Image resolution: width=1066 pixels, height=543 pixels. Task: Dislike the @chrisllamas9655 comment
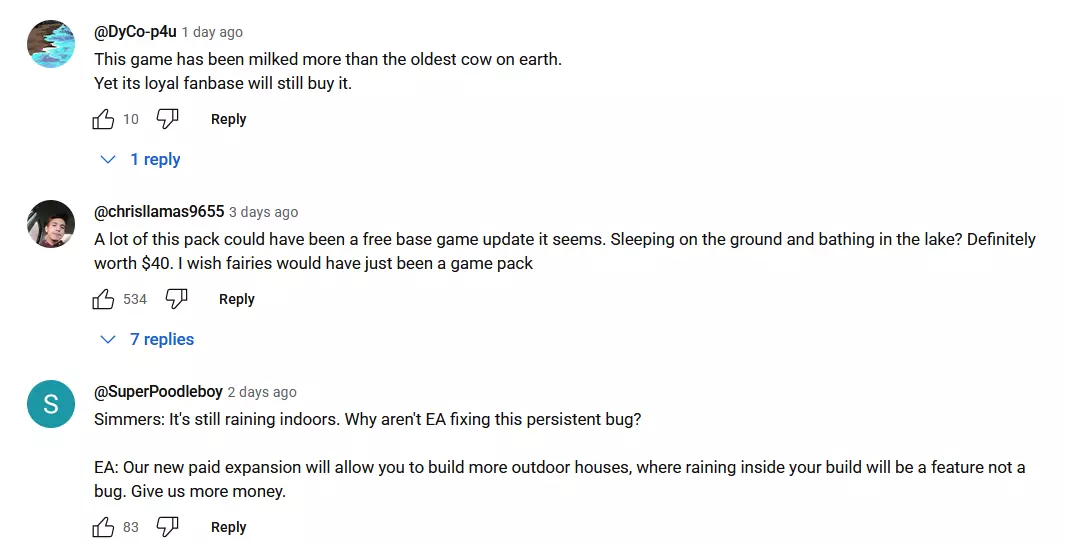[176, 299]
